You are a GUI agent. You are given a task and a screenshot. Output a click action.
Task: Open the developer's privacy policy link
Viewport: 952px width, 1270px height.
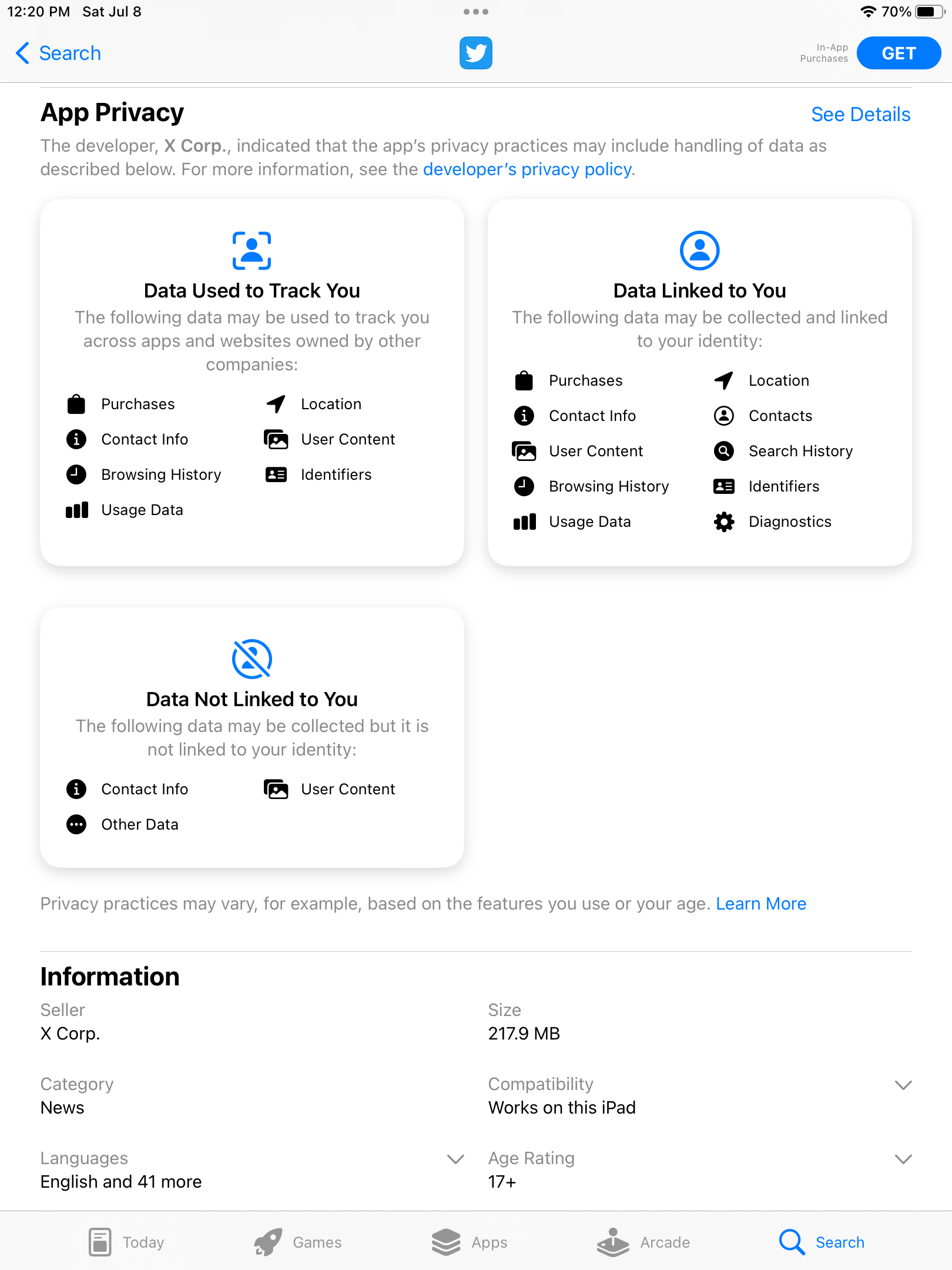(x=527, y=169)
